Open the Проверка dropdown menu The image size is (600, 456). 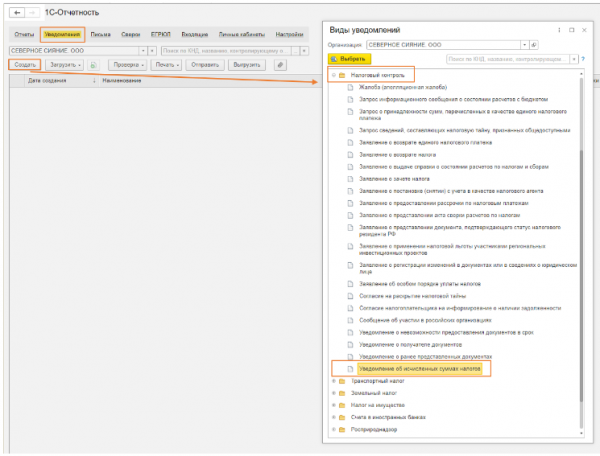click(127, 65)
